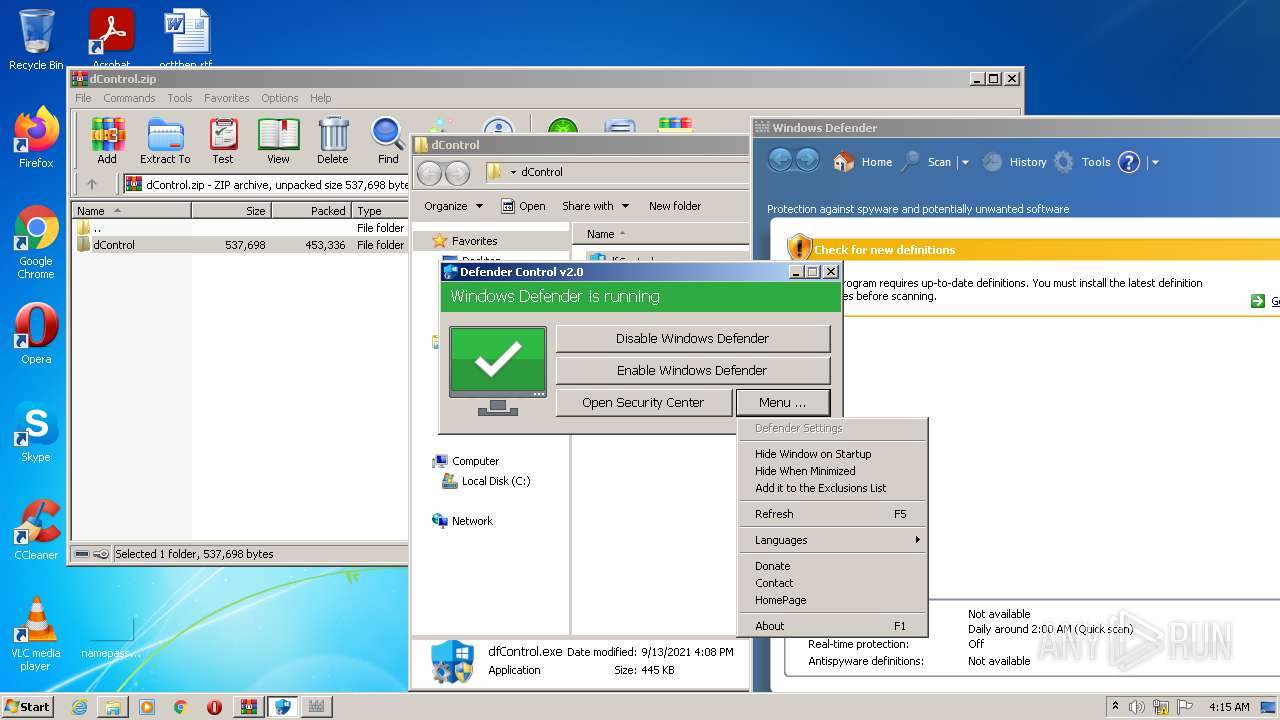Select the Firefox desktop shortcut

tap(36, 138)
